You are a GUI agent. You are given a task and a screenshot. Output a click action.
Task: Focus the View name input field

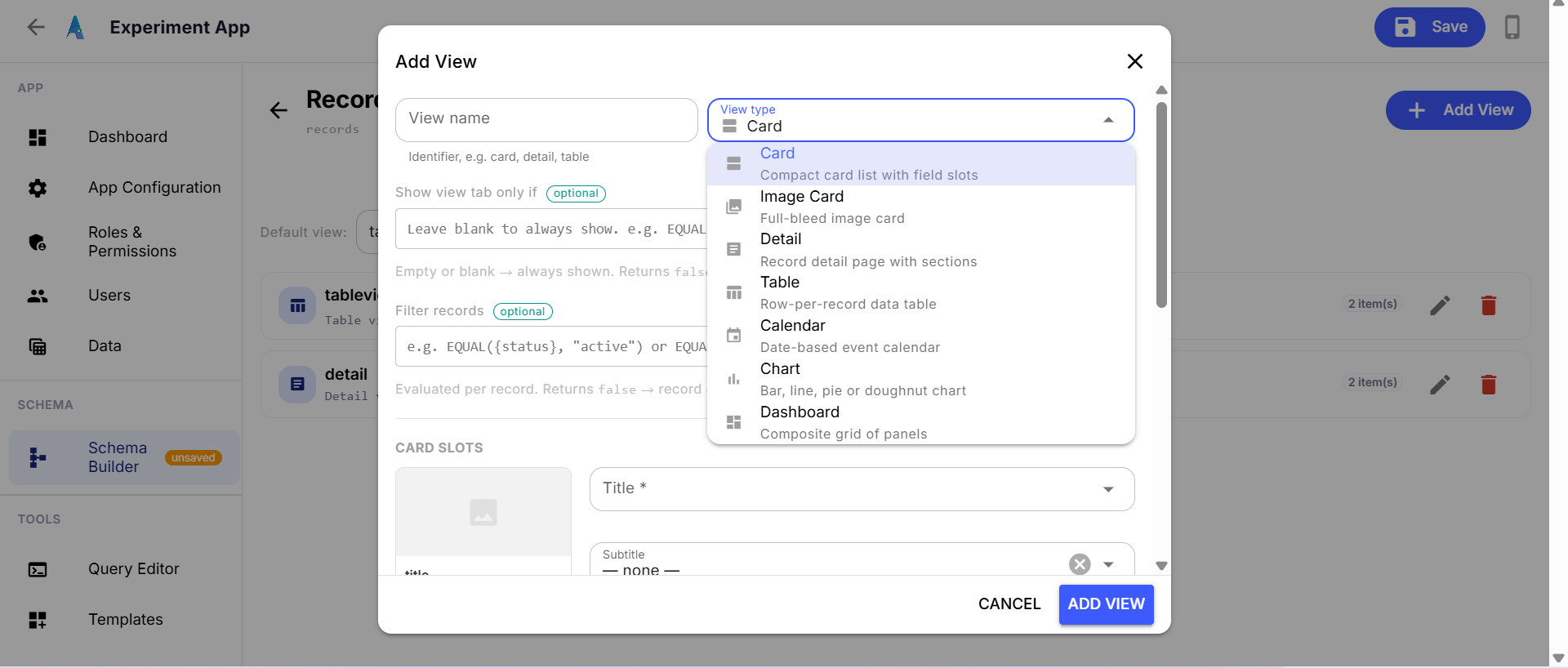546,120
